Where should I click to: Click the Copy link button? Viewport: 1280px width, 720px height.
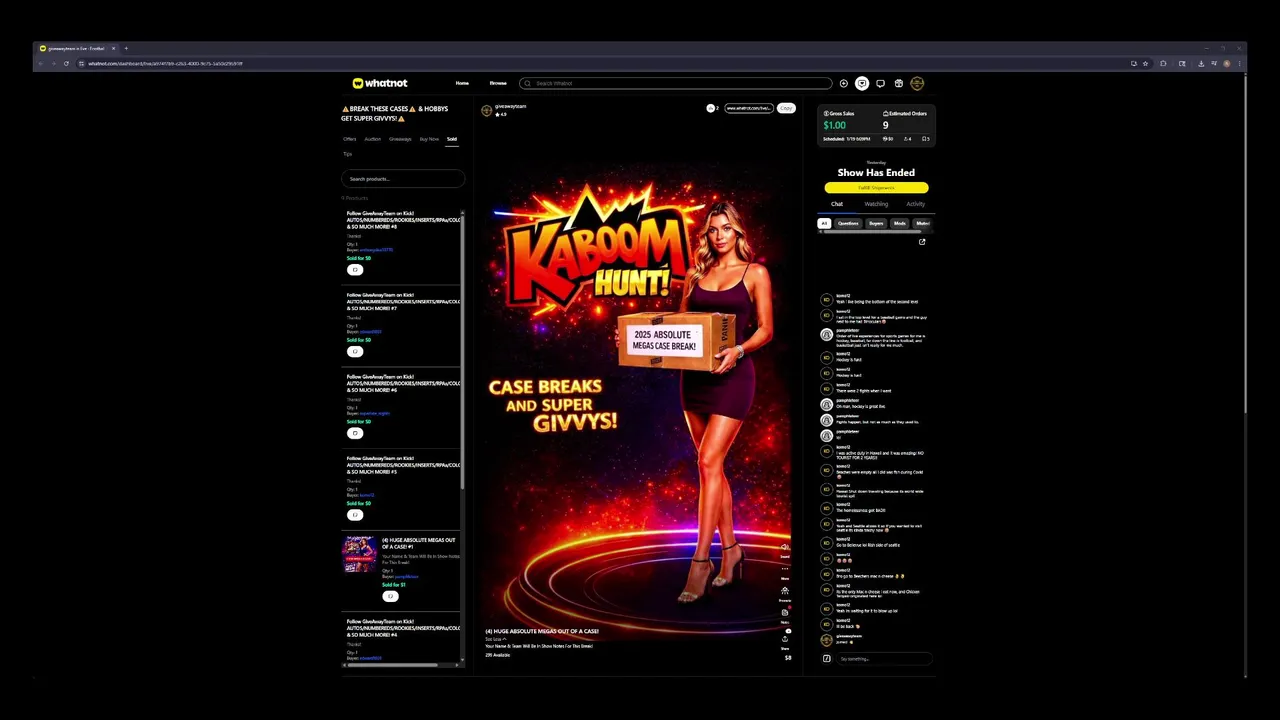pyautogui.click(x=786, y=108)
